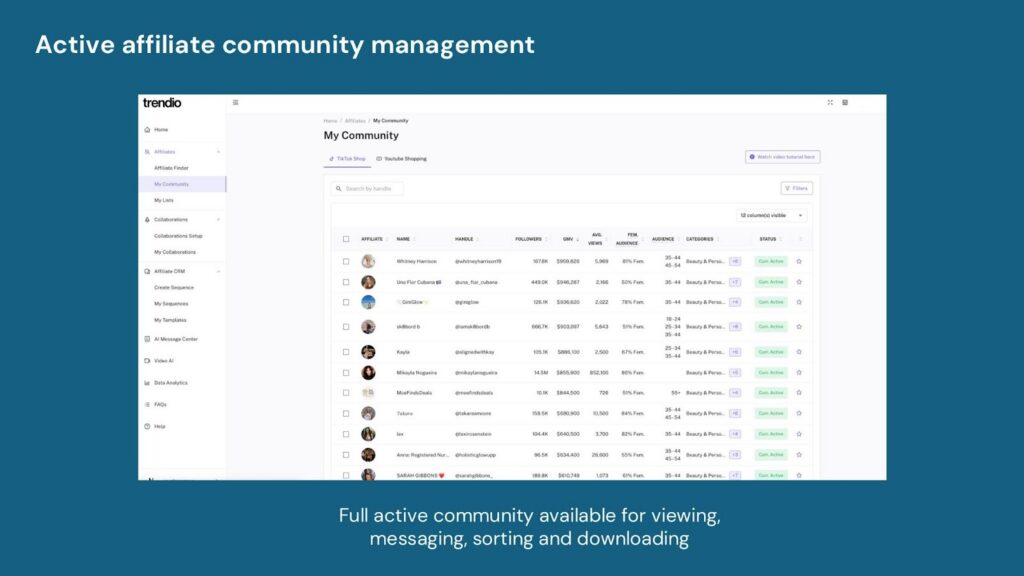Open the 12 column(s) visible dropdown

771,215
